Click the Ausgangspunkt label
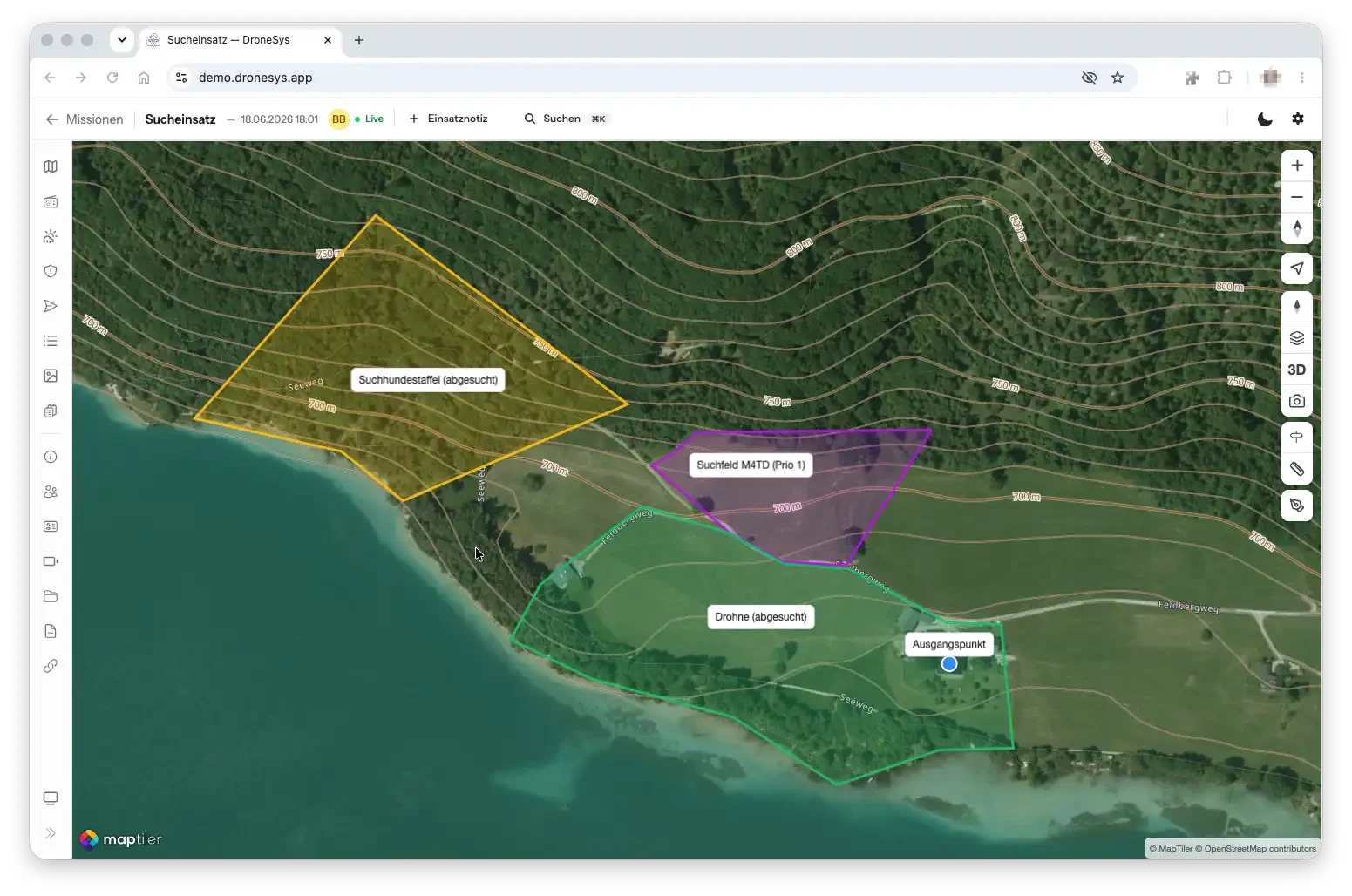Viewport: 1352px width, 896px height. pyautogui.click(x=949, y=645)
